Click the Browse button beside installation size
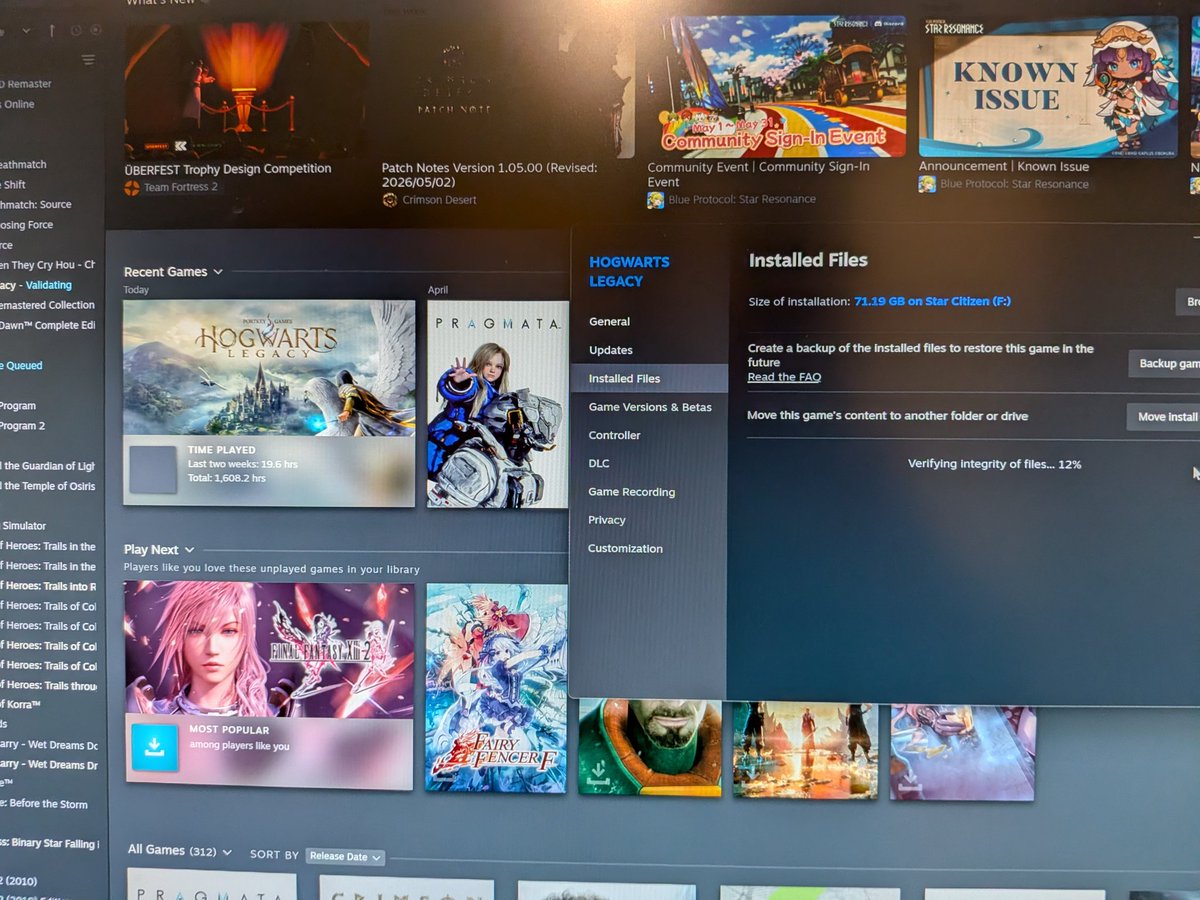Viewport: 1200px width, 900px height. [1187, 302]
